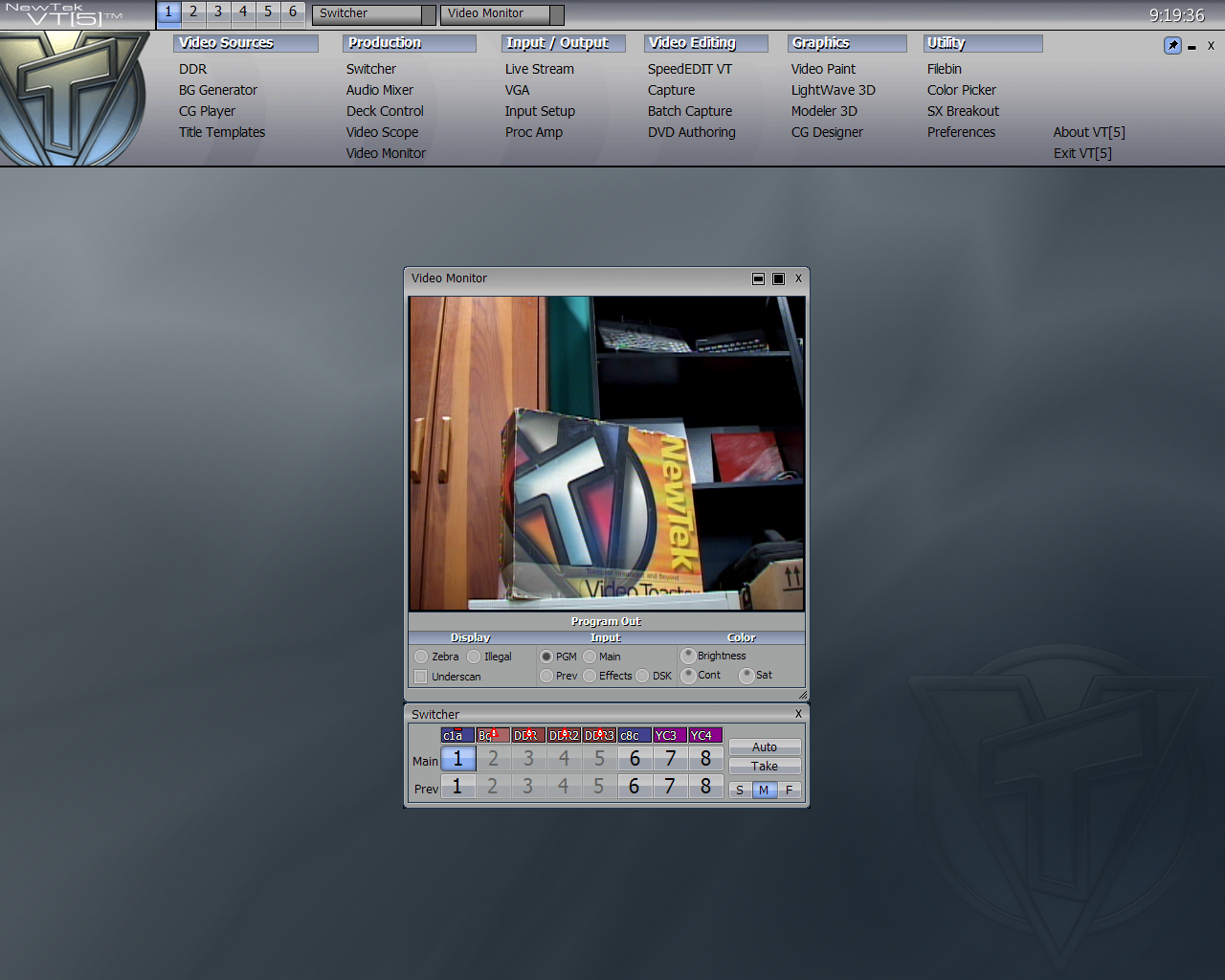Open SX Breakout
Screen dimensions: 1225x980
point(963,111)
